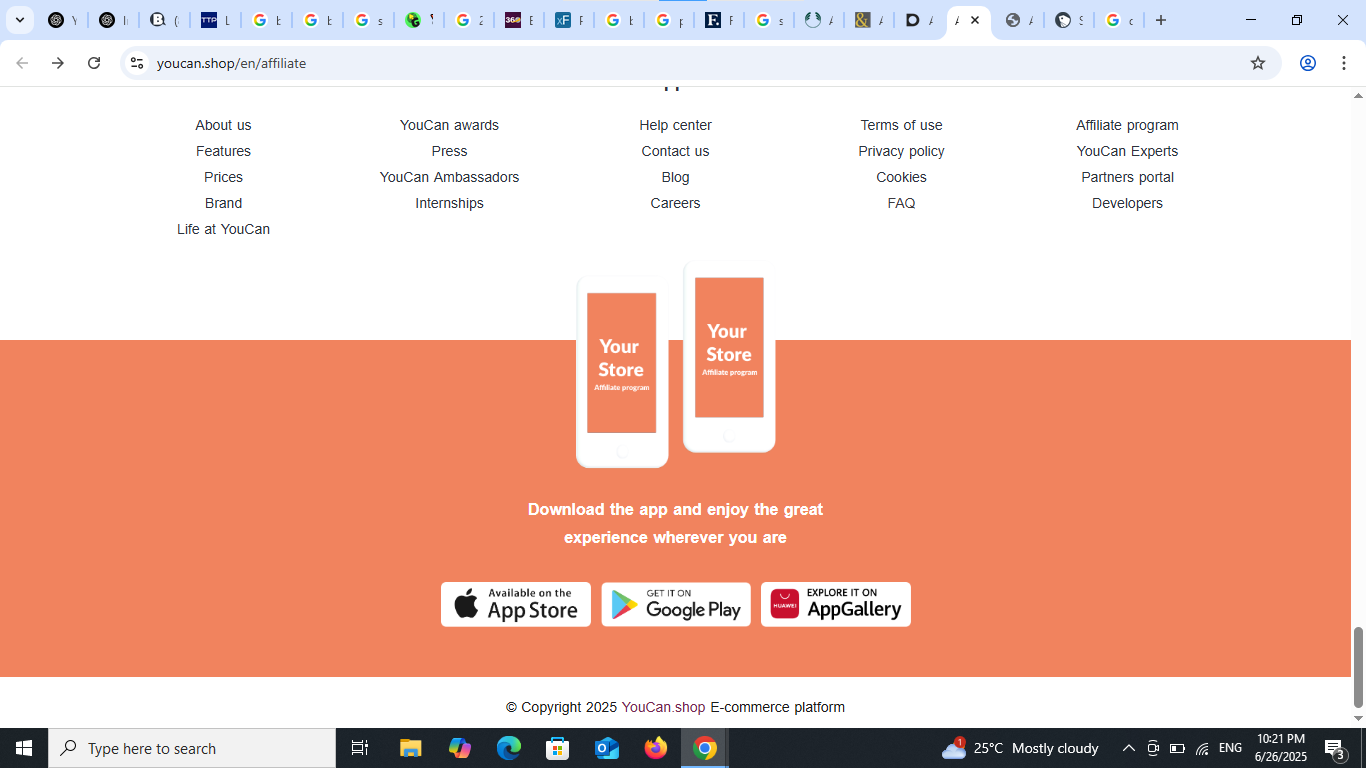The width and height of the screenshot is (1366, 768).
Task: Click the App Store download badge
Action: [x=516, y=604]
